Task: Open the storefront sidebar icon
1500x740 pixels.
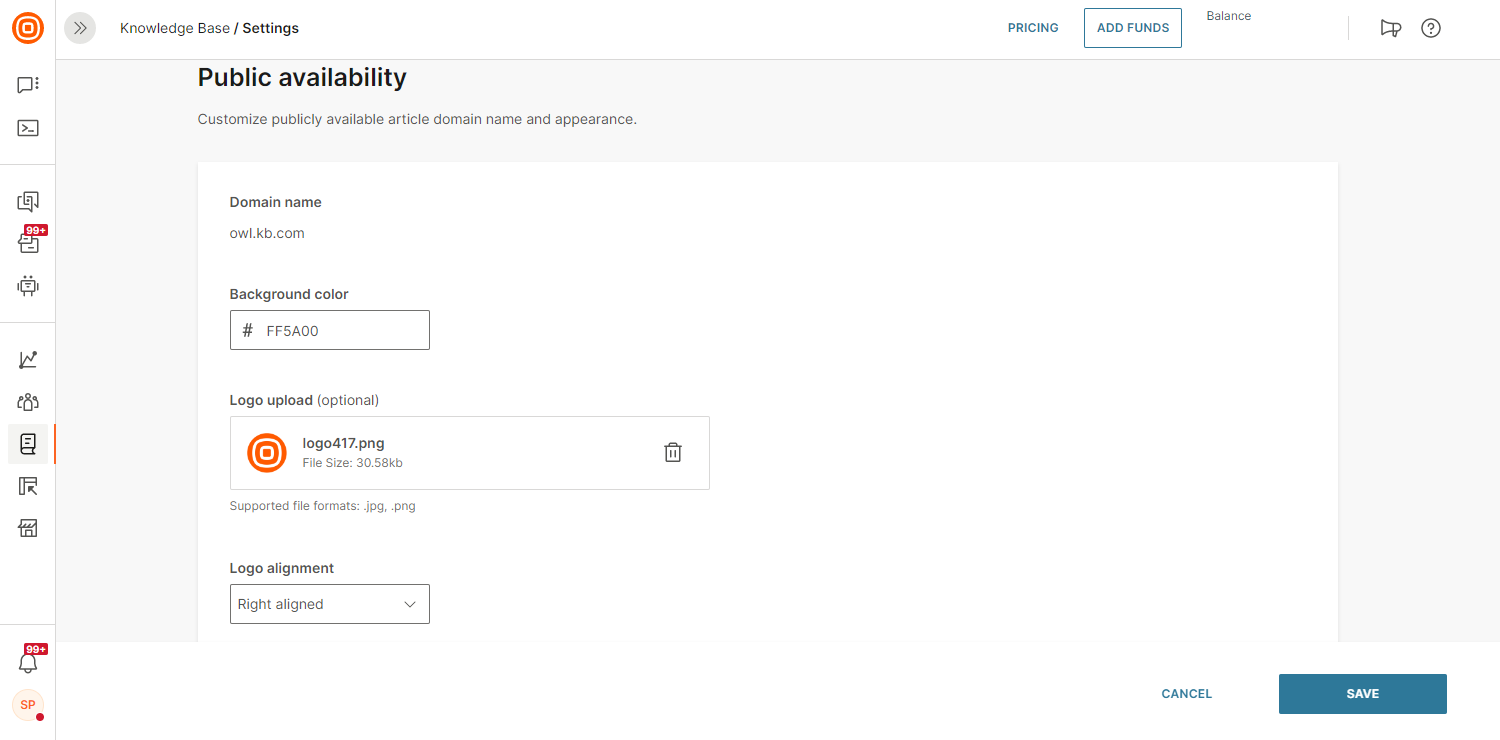Action: 28,528
